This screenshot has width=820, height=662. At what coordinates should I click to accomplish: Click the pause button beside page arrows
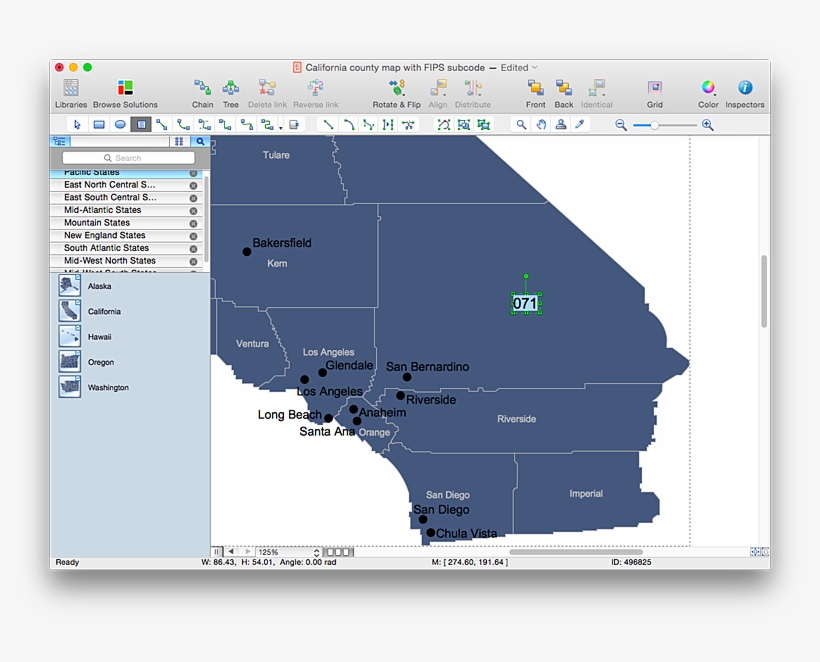[217, 552]
